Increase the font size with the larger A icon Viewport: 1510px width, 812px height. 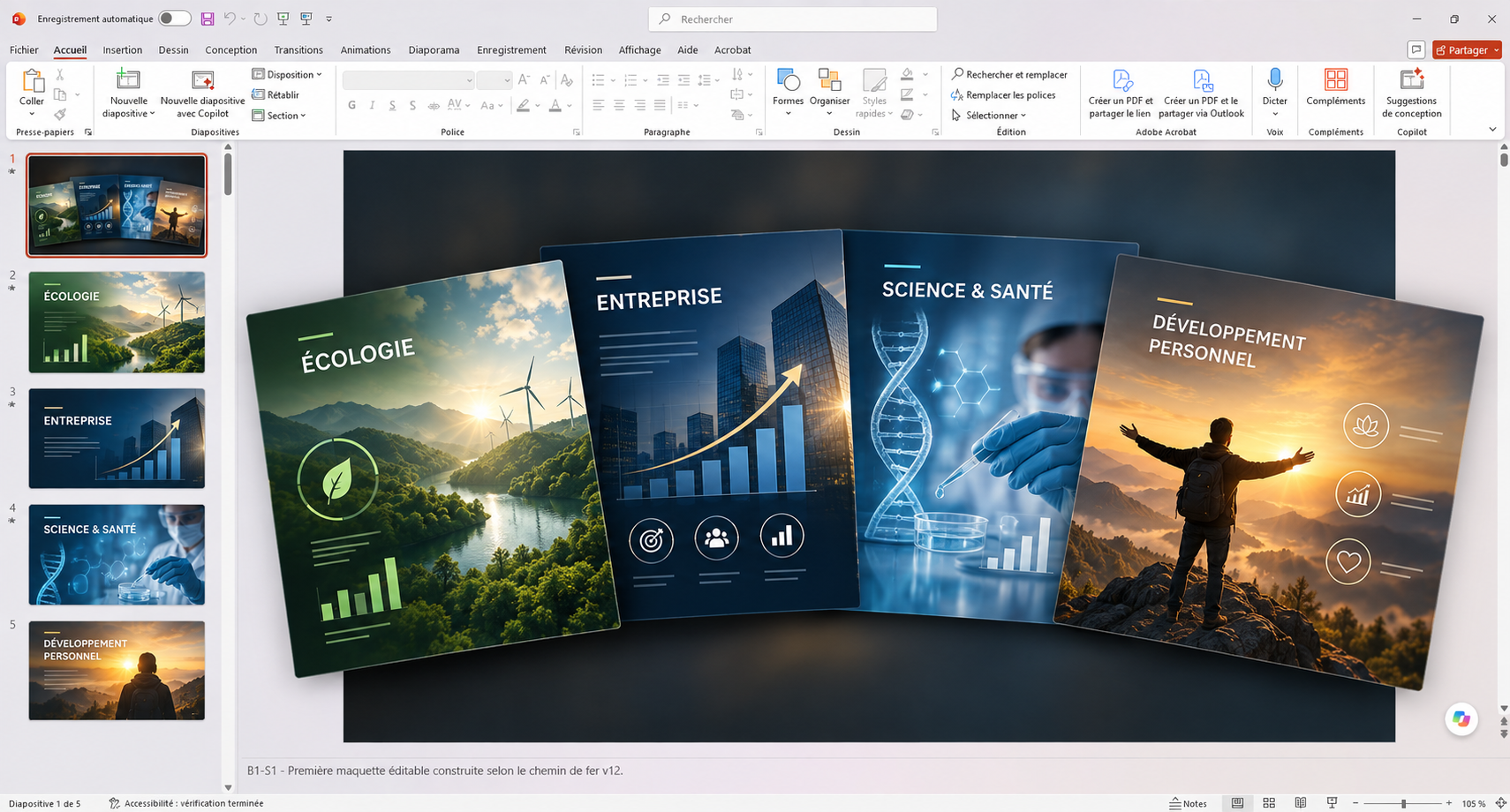pyautogui.click(x=524, y=79)
